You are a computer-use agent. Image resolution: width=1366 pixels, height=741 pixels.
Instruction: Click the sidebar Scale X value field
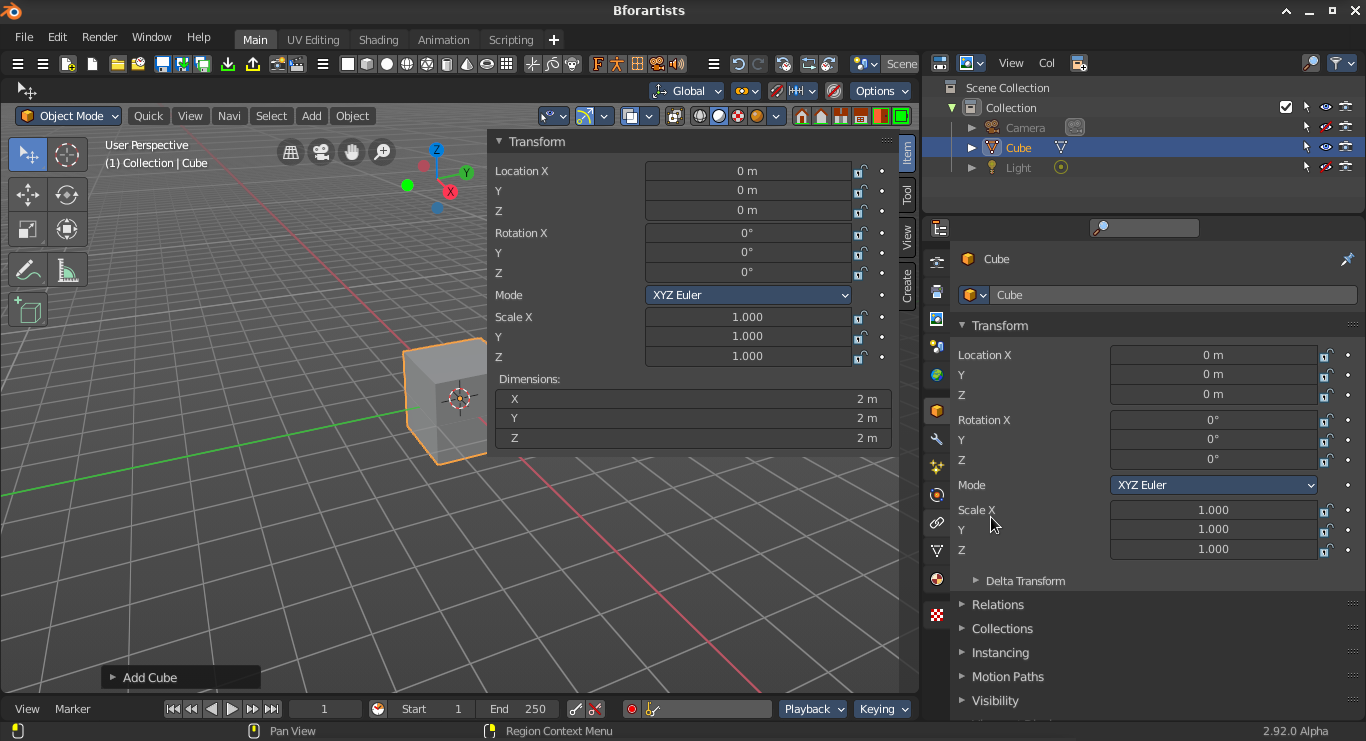point(748,317)
